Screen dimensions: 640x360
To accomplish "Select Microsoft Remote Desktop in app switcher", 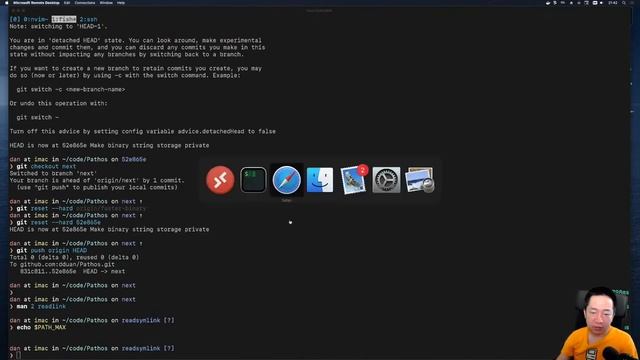I will (220, 180).
